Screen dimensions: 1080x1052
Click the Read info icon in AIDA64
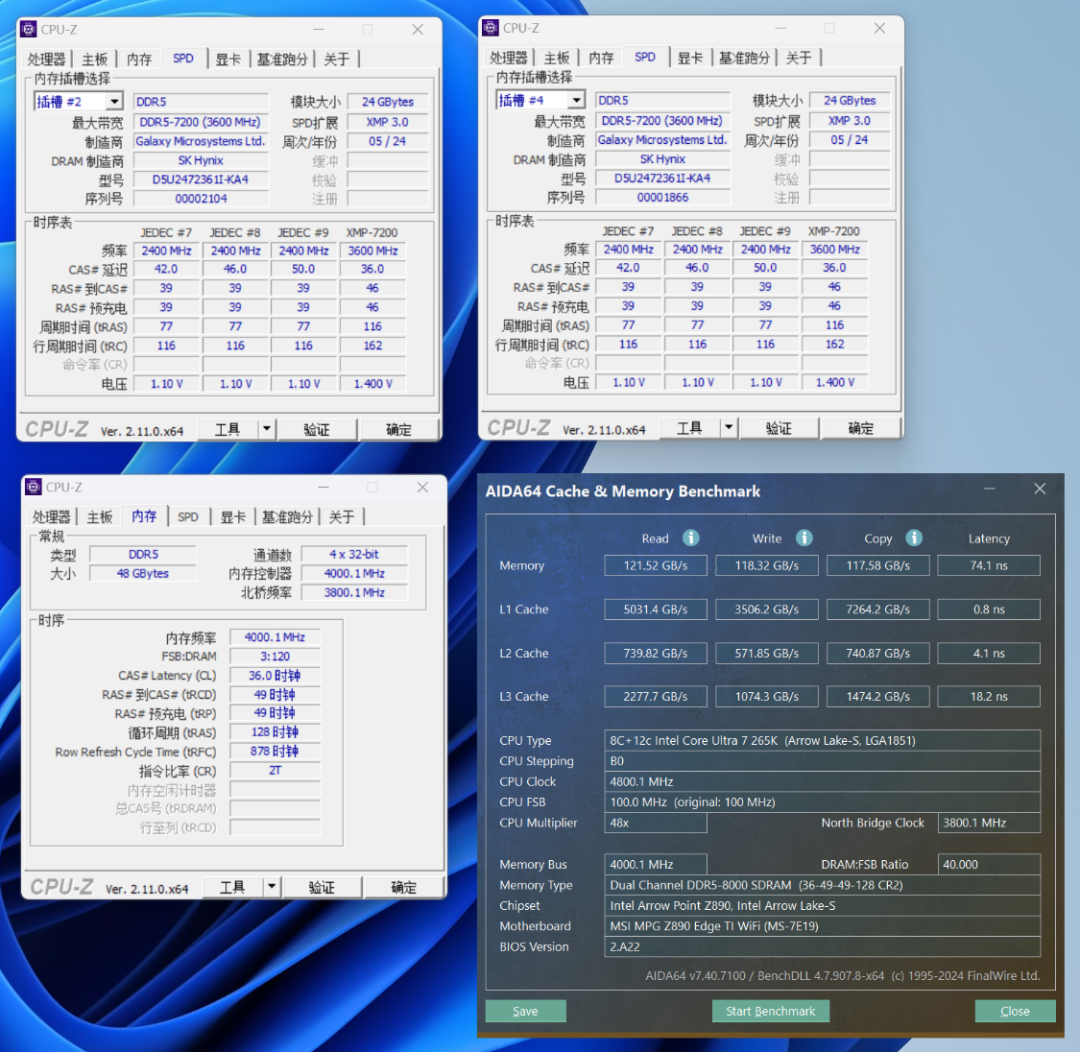click(691, 538)
